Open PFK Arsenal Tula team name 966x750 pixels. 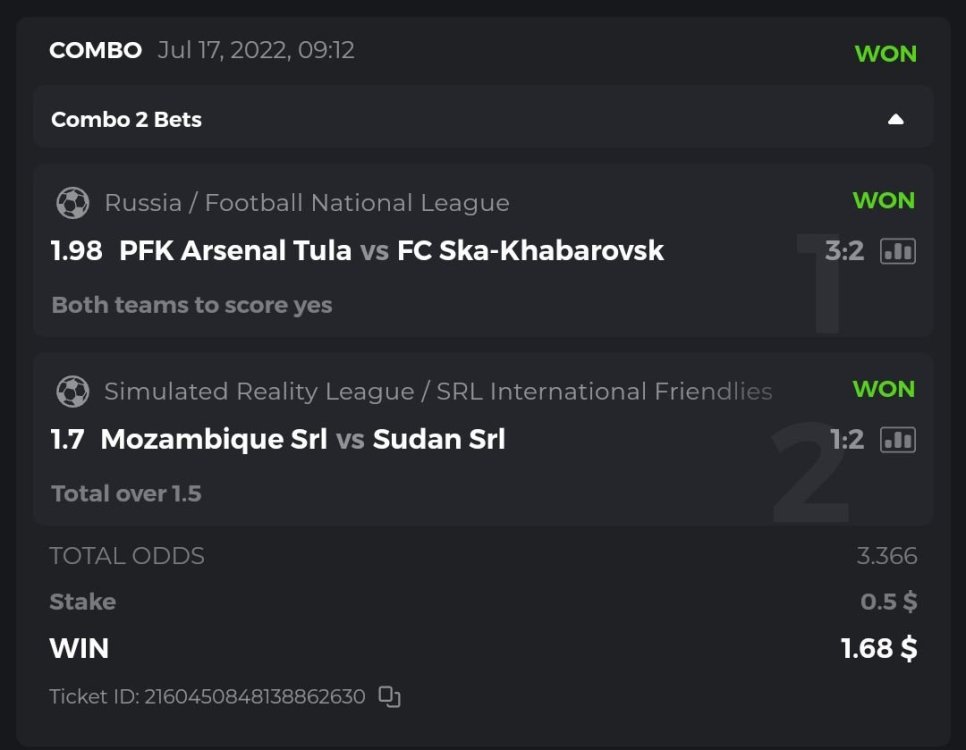coord(235,250)
